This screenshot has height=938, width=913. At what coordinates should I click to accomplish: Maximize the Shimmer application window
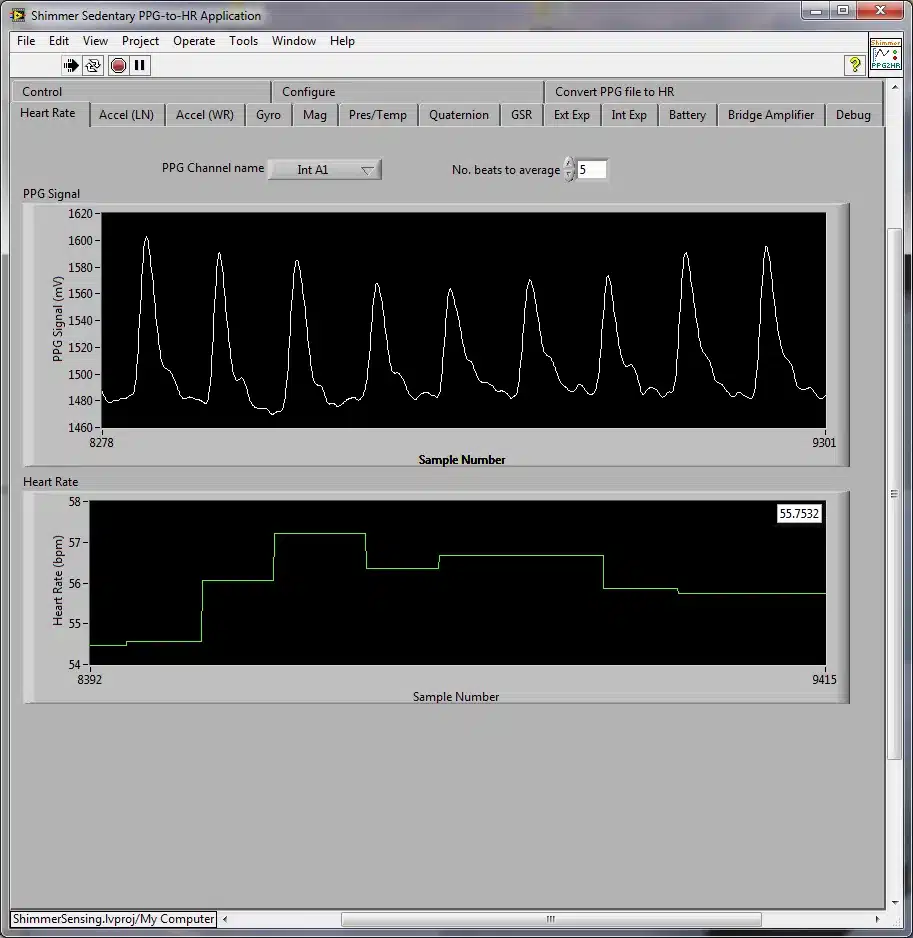pos(843,10)
